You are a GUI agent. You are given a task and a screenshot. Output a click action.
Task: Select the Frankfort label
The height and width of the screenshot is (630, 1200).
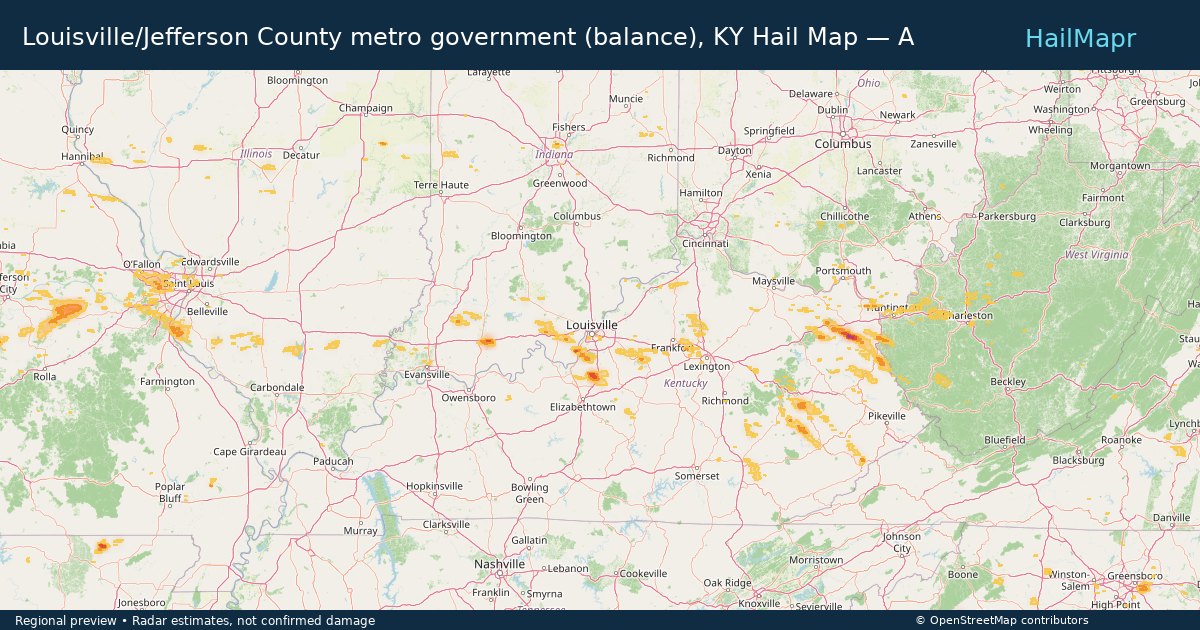671,348
